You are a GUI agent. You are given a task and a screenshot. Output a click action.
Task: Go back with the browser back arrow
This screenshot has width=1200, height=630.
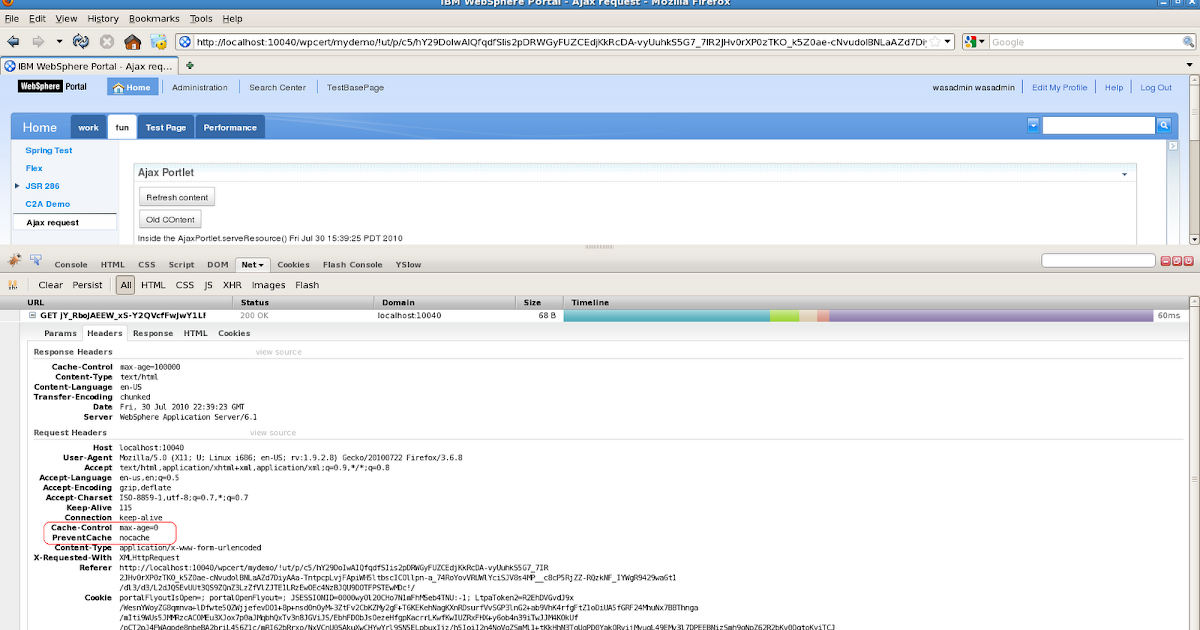tap(14, 41)
